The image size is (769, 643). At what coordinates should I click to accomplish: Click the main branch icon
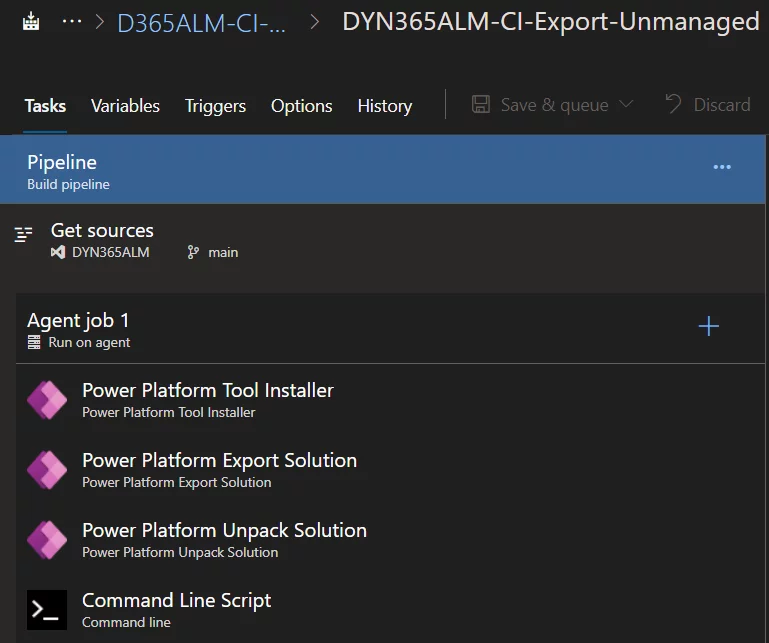point(193,253)
